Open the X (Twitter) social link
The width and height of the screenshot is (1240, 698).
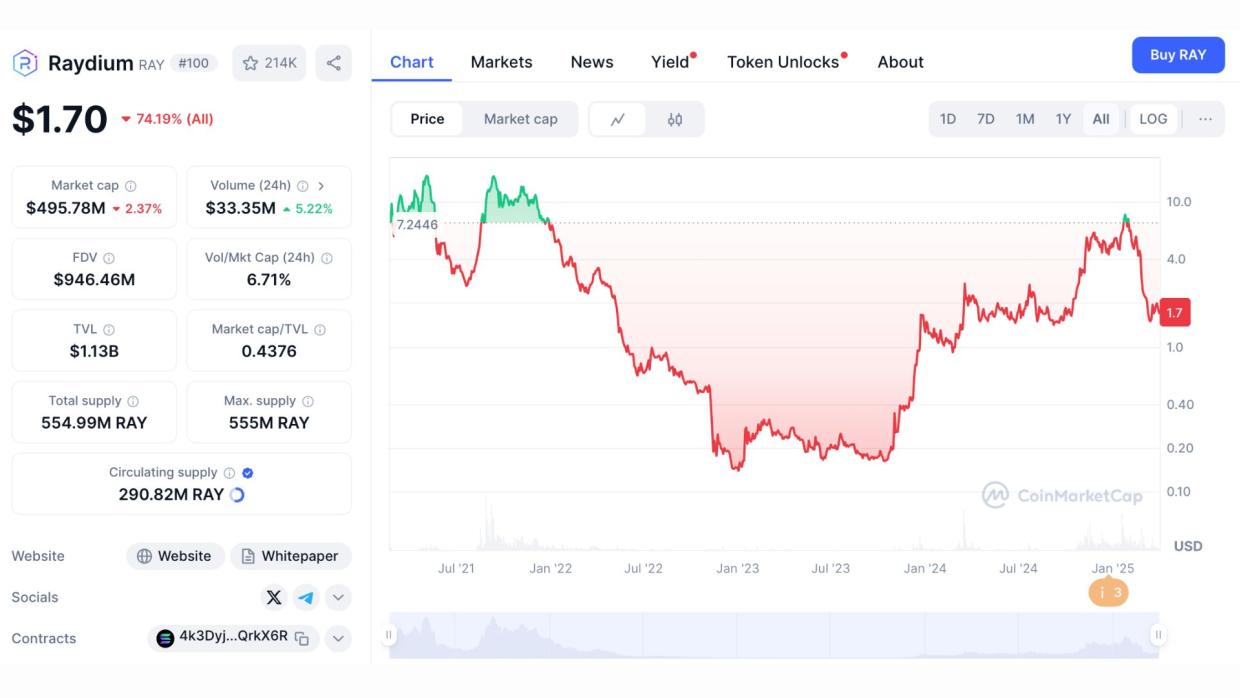[273, 598]
